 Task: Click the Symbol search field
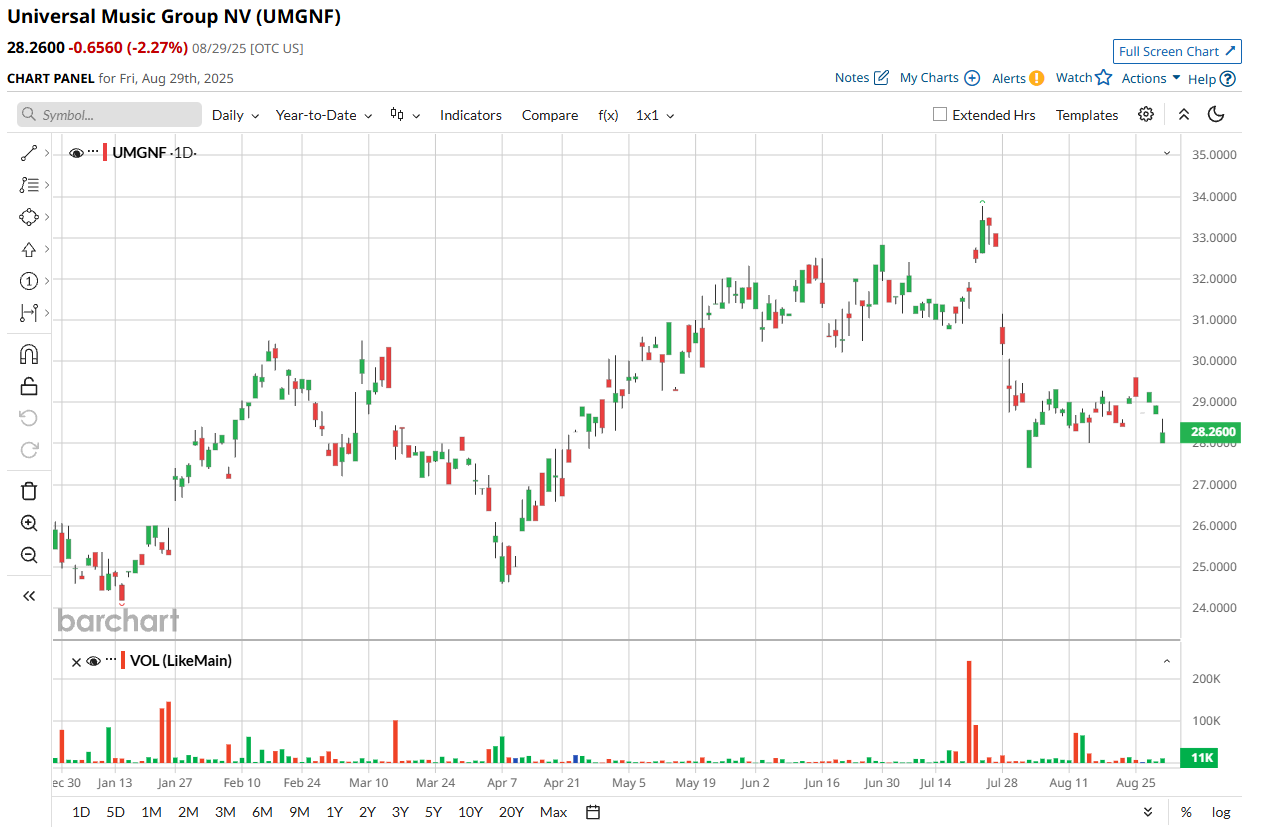pos(109,115)
